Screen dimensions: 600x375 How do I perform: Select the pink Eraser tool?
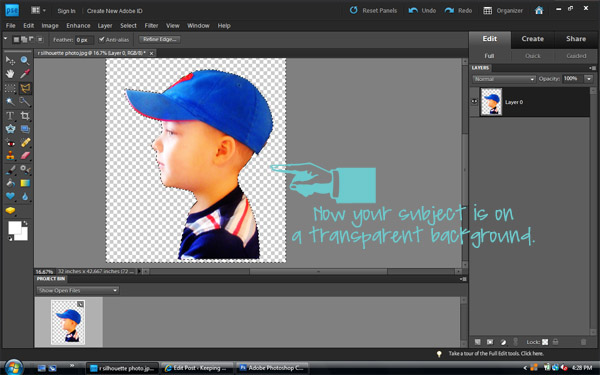pos(25,156)
